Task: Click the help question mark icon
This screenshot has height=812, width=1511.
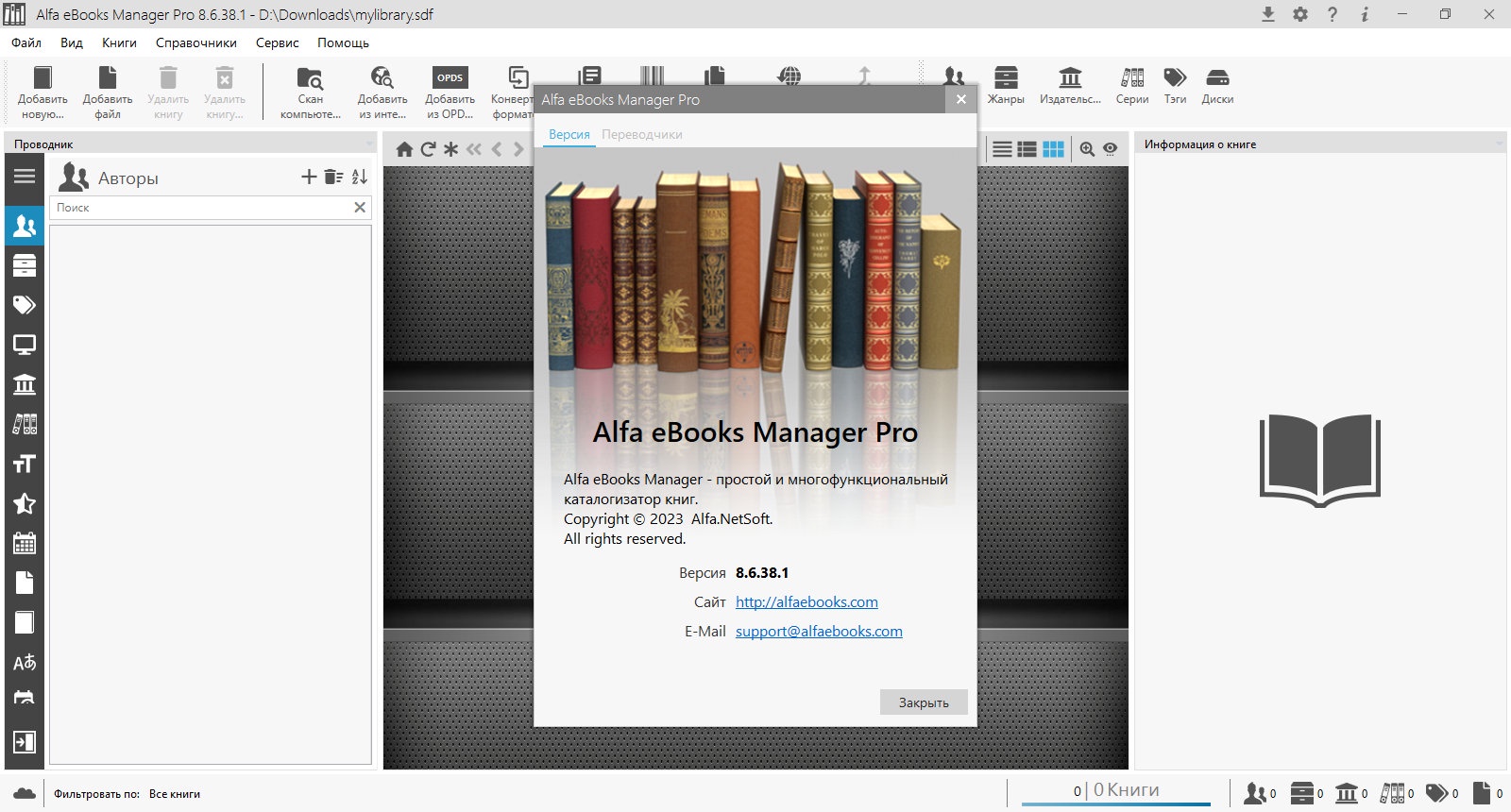Action: [x=1333, y=14]
